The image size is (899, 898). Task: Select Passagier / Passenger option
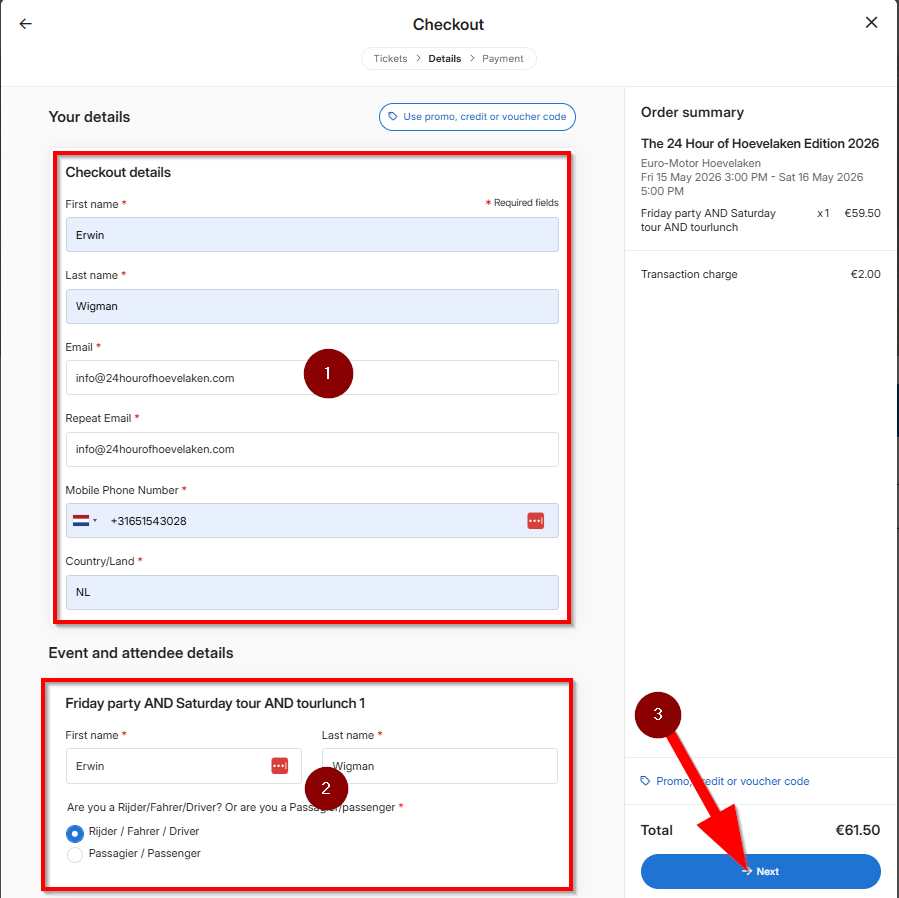click(x=75, y=854)
